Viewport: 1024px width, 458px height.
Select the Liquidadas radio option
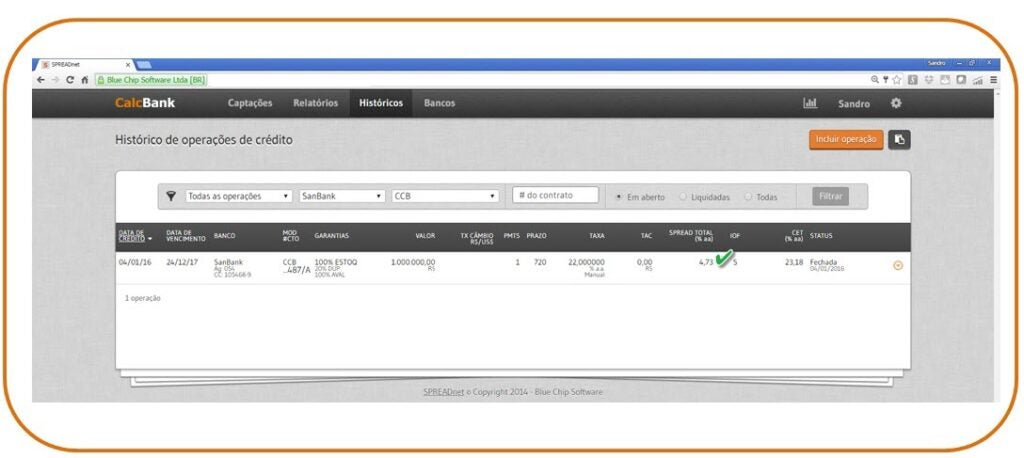(x=684, y=197)
